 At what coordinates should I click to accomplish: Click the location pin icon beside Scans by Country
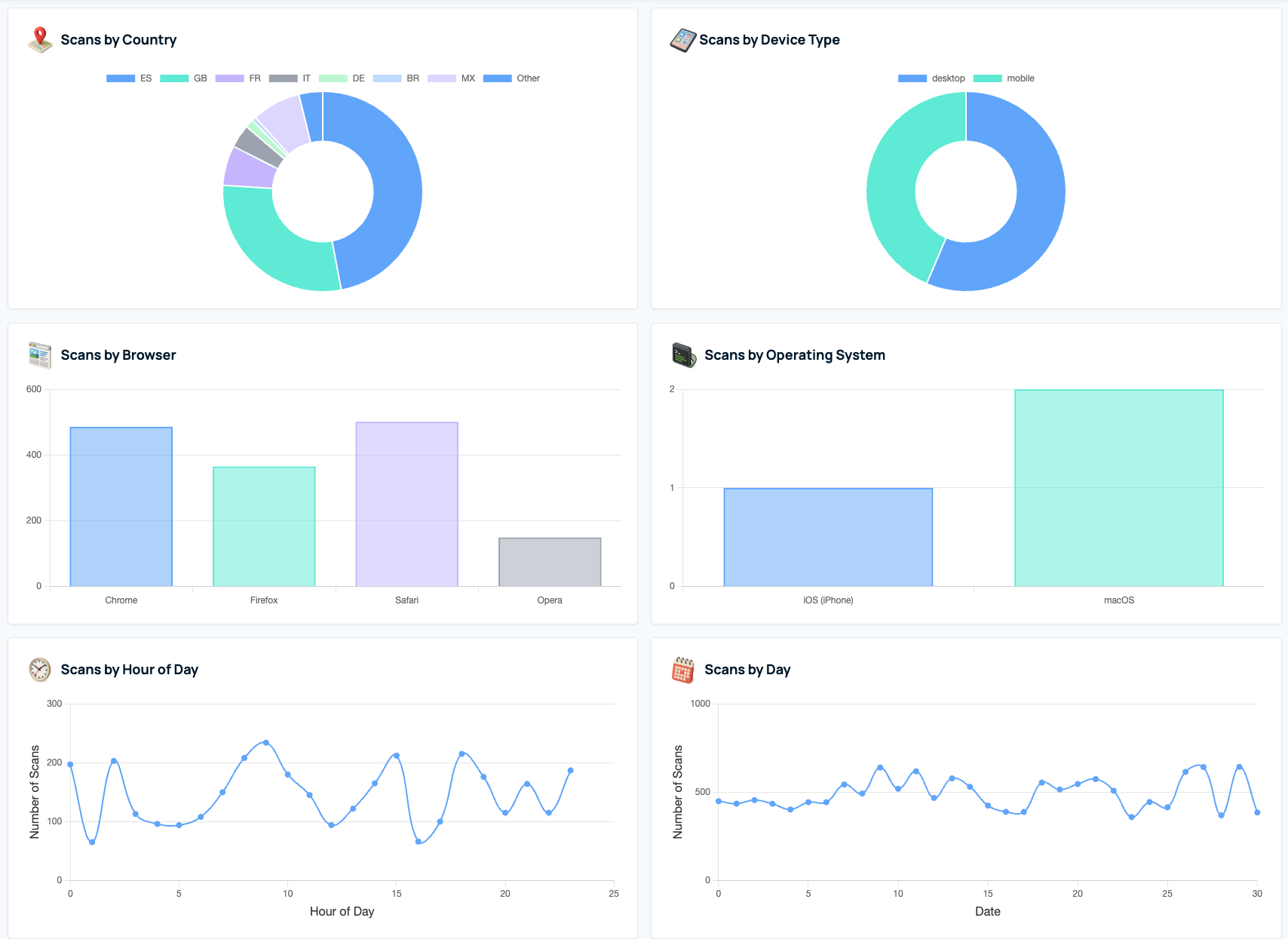(39, 39)
